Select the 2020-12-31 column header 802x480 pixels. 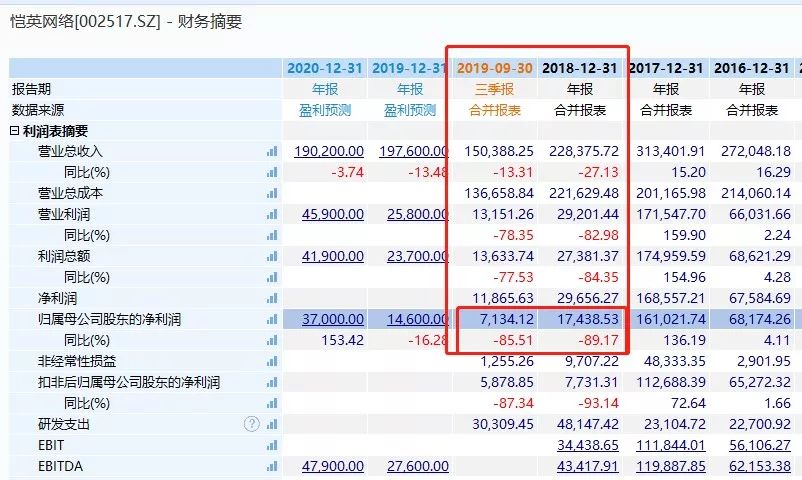(x=325, y=68)
